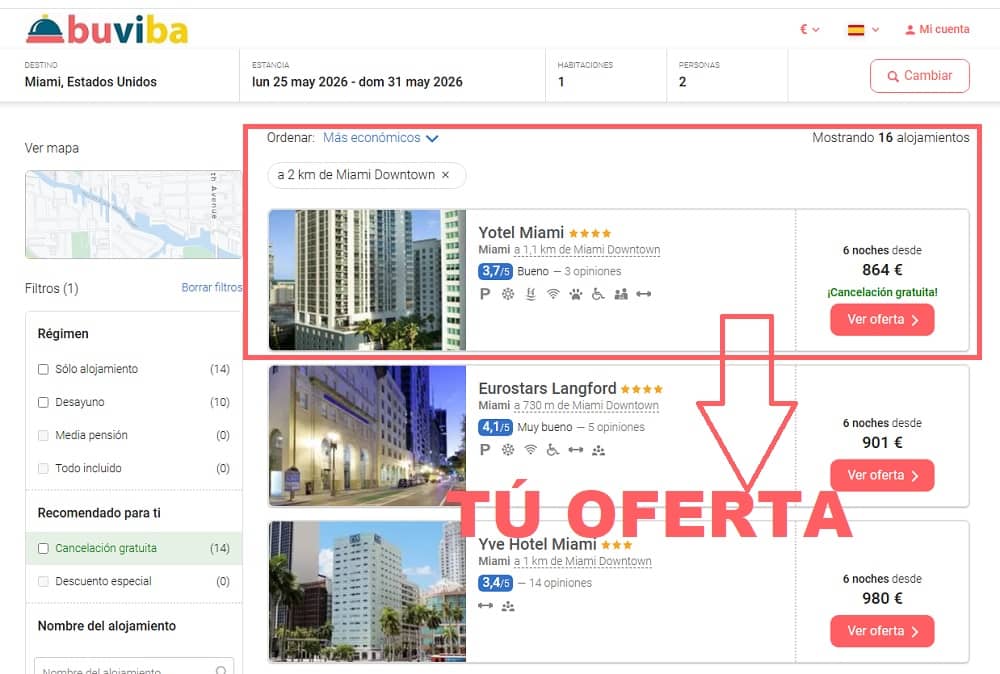Click the '14 opiniones' text
The height and width of the screenshot is (674, 1000).
coord(561,583)
